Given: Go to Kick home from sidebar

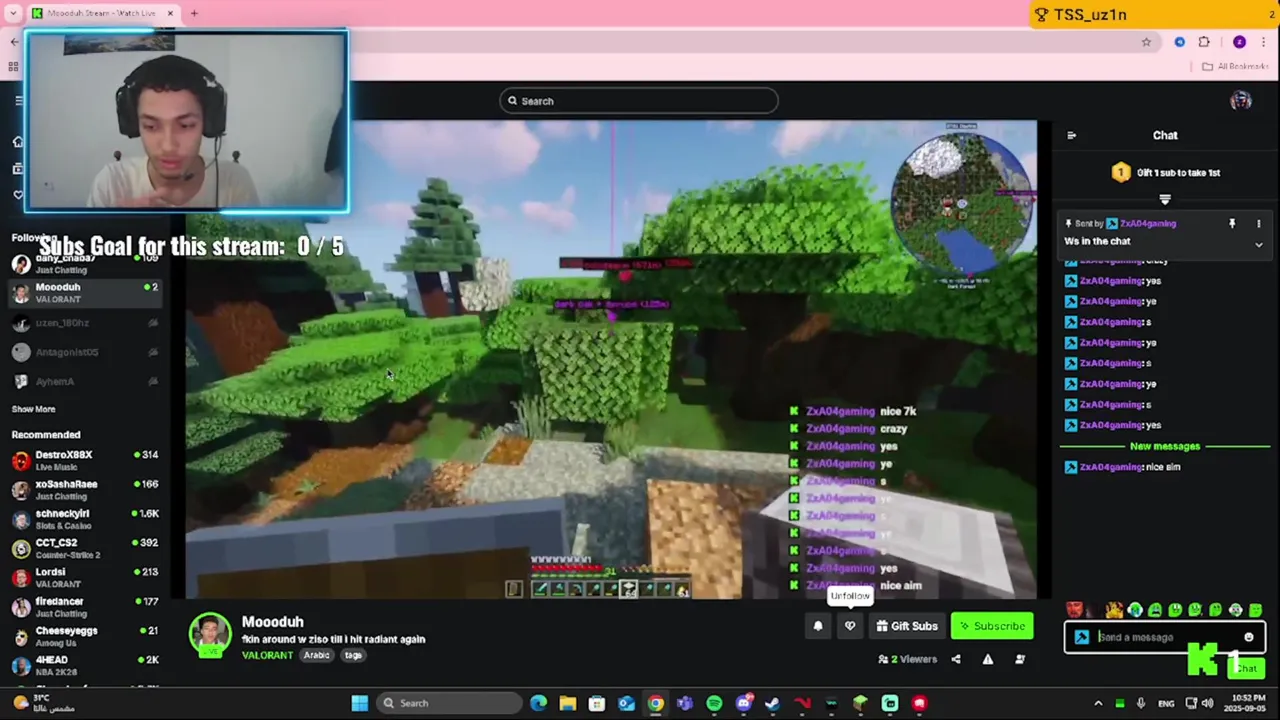Looking at the screenshot, I should coord(17,142).
